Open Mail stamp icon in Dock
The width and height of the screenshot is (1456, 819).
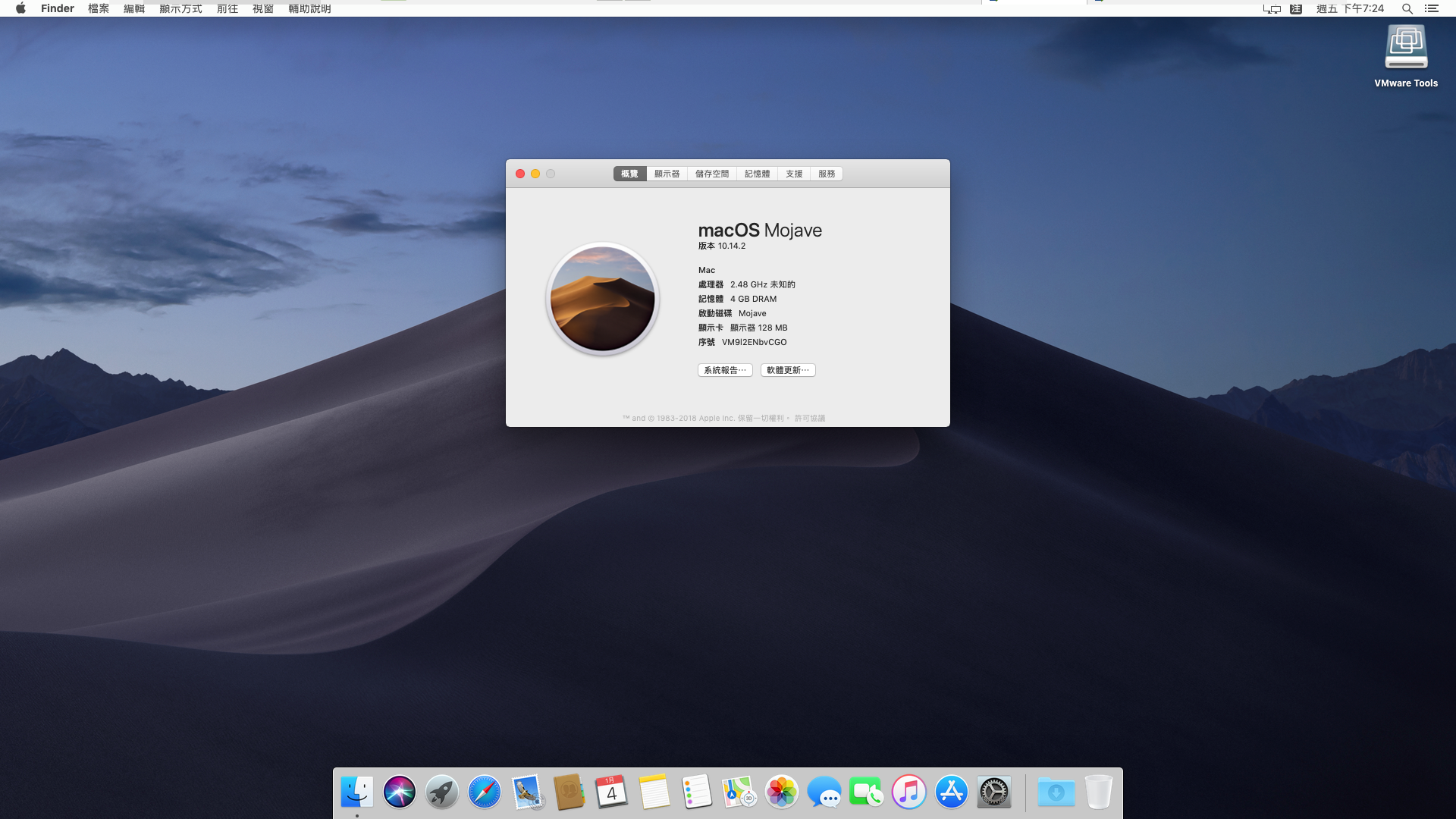527,792
